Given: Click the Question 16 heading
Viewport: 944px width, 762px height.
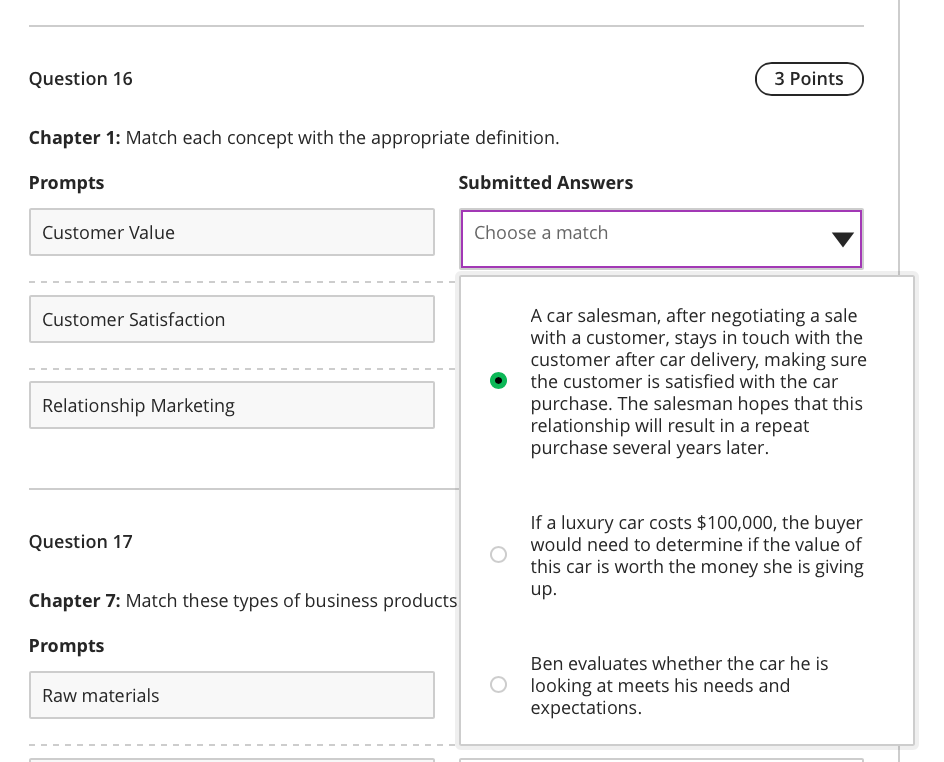Looking at the screenshot, I should coord(81,79).
